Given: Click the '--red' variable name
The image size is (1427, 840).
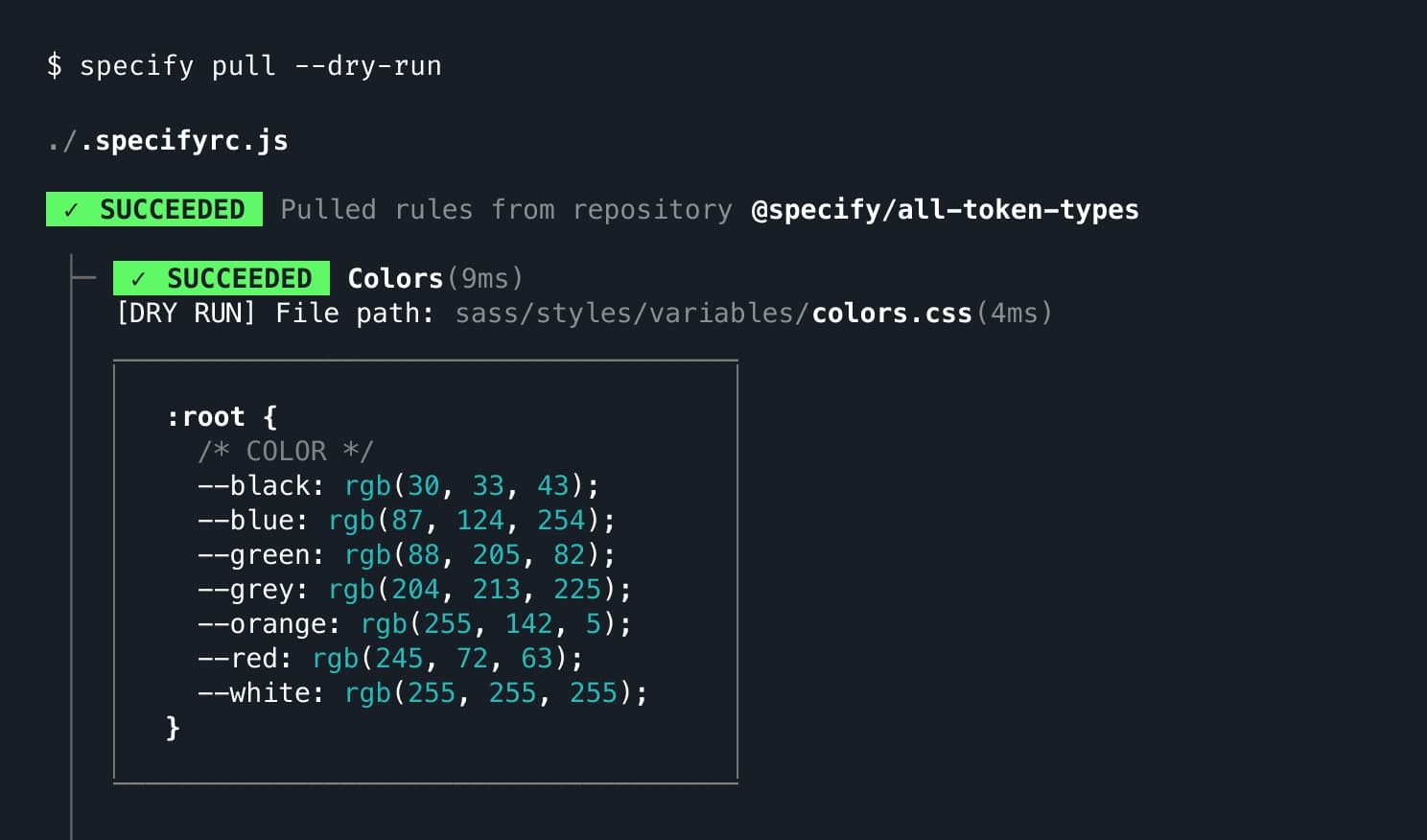Looking at the screenshot, I should [237, 658].
